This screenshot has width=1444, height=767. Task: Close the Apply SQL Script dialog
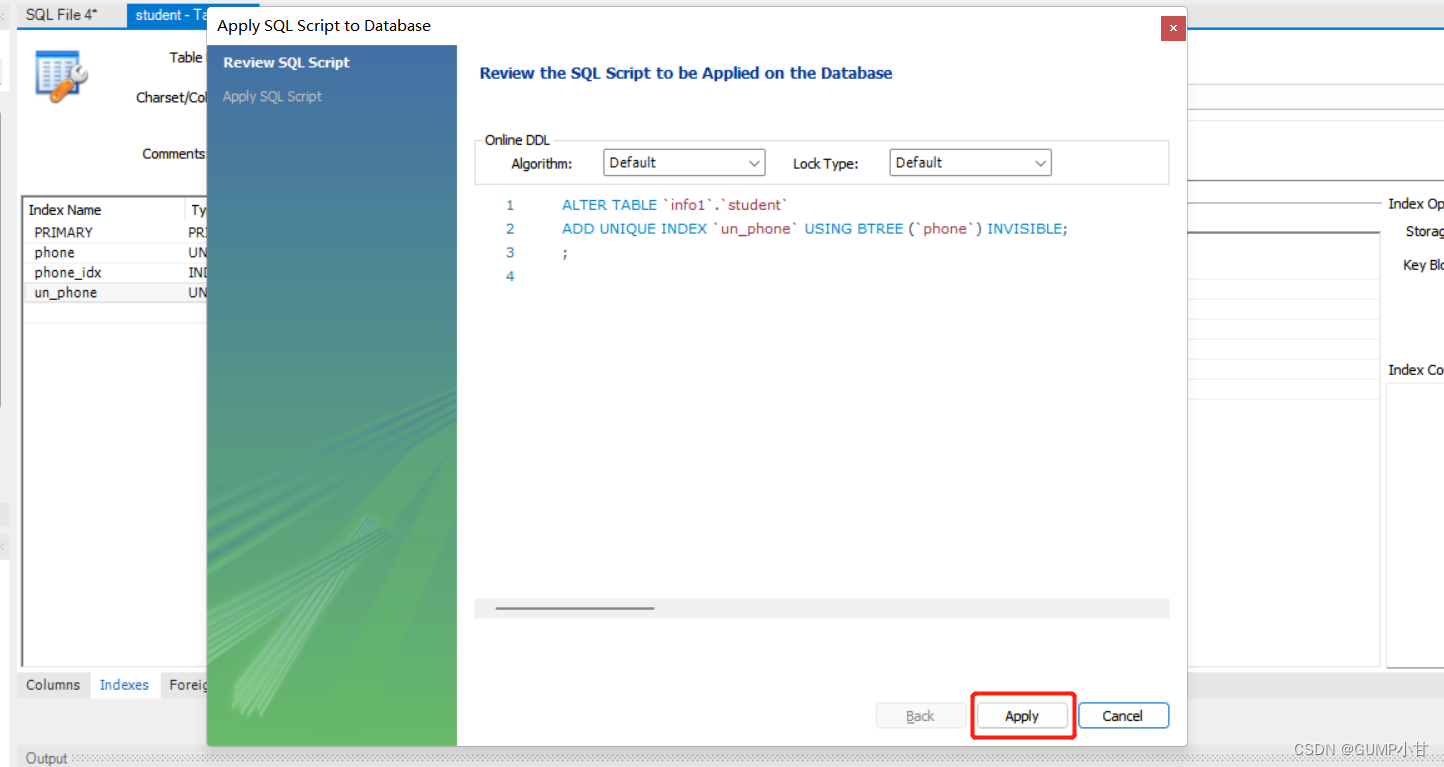[1173, 29]
